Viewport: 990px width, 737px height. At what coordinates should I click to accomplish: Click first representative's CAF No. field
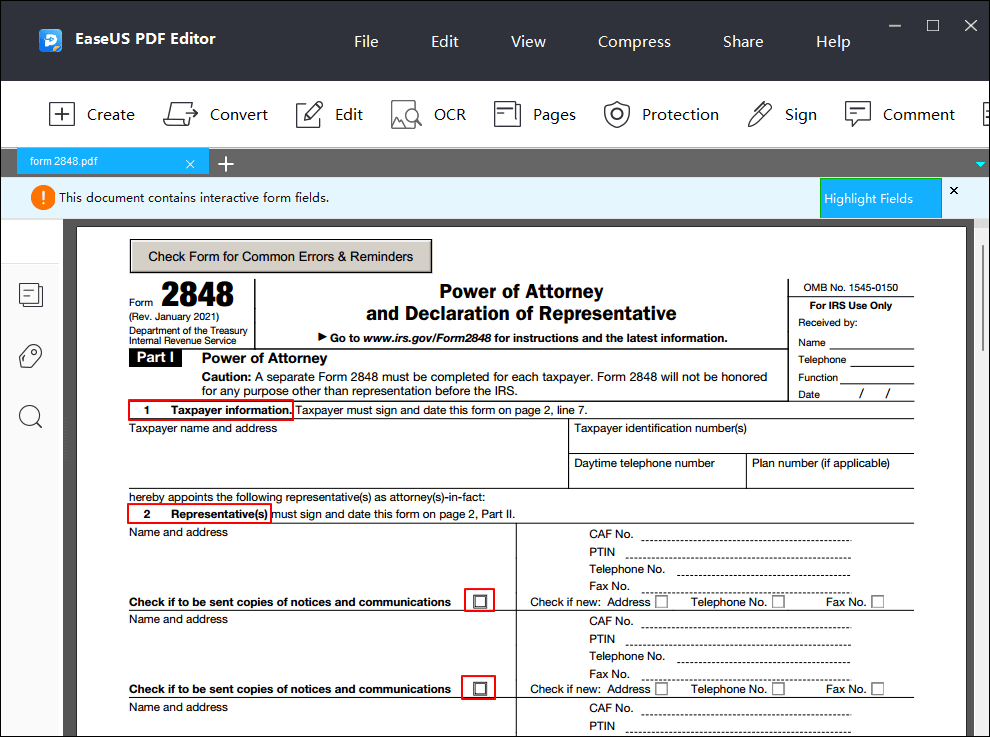tap(746, 534)
